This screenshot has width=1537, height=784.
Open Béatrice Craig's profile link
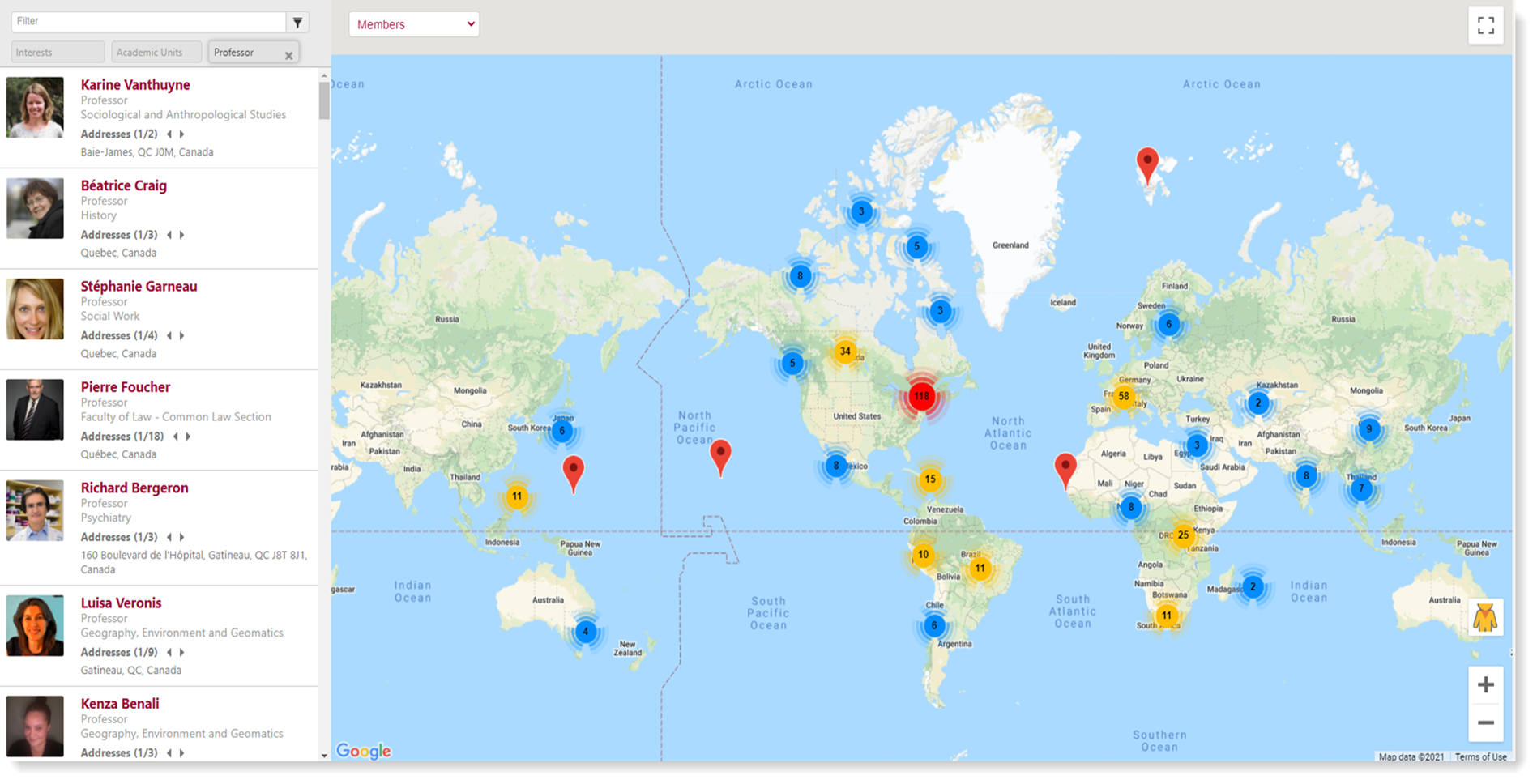123,185
